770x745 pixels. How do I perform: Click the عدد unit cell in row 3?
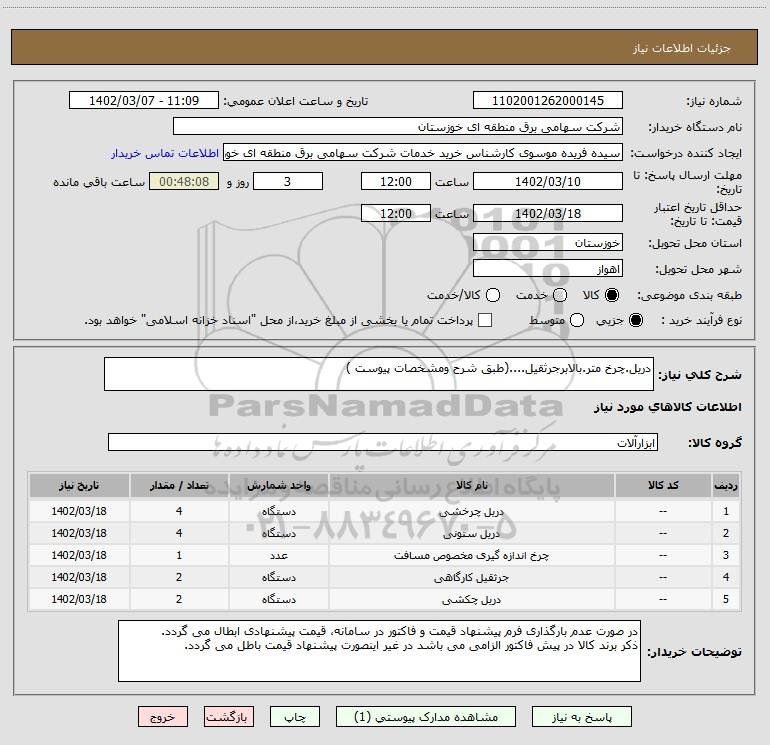(x=278, y=555)
